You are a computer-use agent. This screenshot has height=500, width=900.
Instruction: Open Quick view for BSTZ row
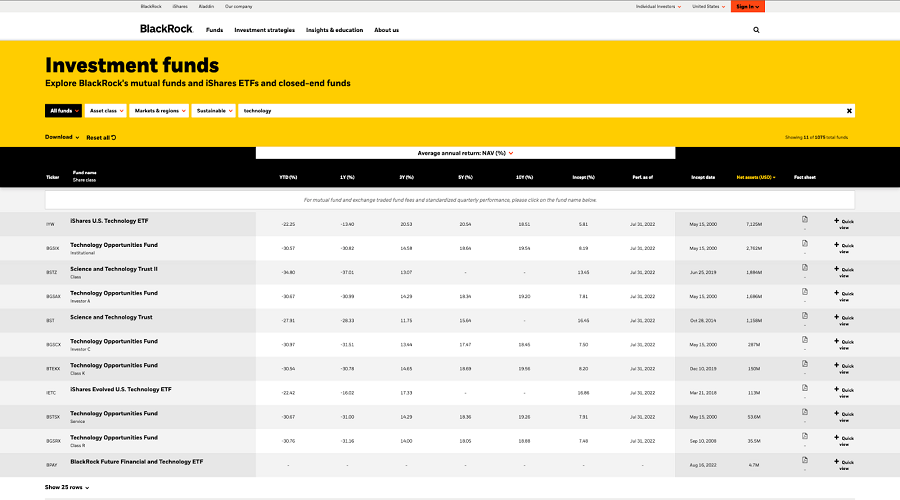[x=844, y=272]
